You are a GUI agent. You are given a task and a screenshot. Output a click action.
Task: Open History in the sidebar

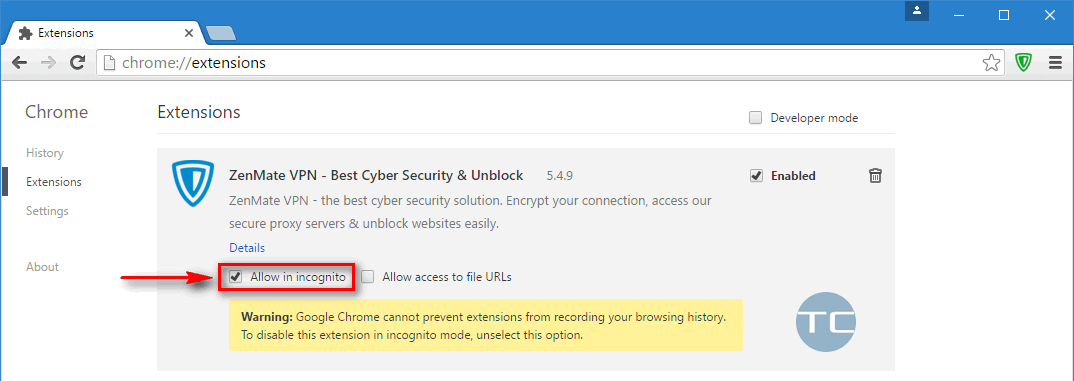tap(45, 153)
